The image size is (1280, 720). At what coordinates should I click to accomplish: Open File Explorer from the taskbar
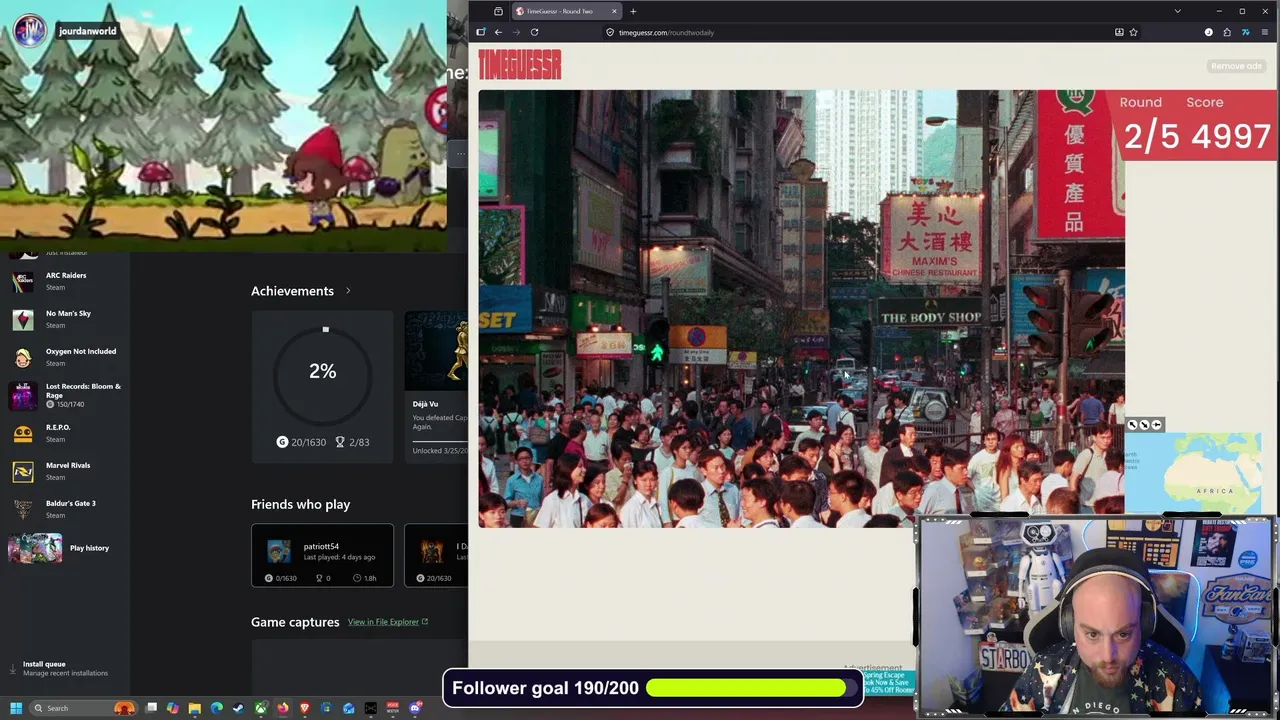(195, 708)
